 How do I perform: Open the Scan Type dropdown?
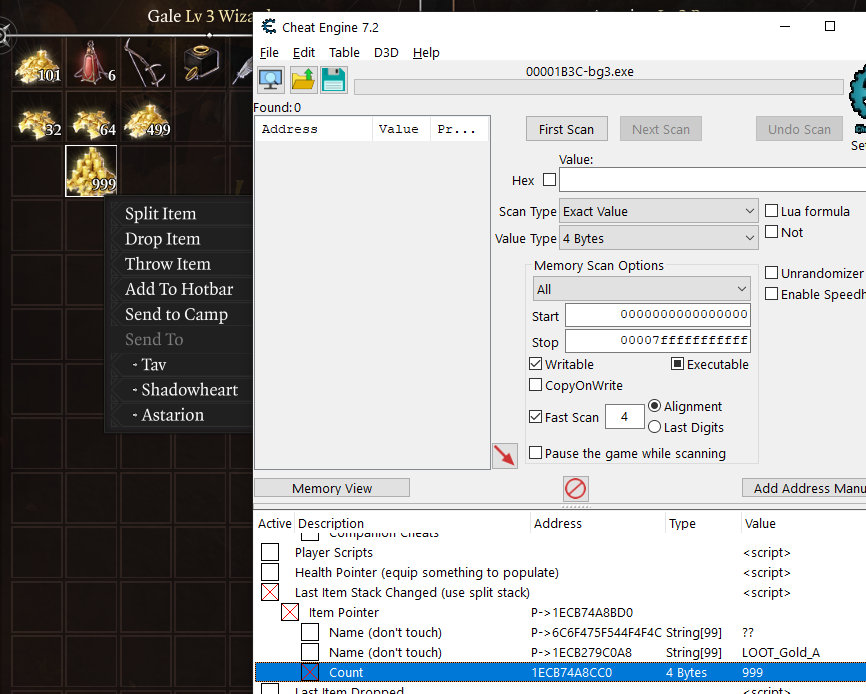pyautogui.click(x=658, y=211)
